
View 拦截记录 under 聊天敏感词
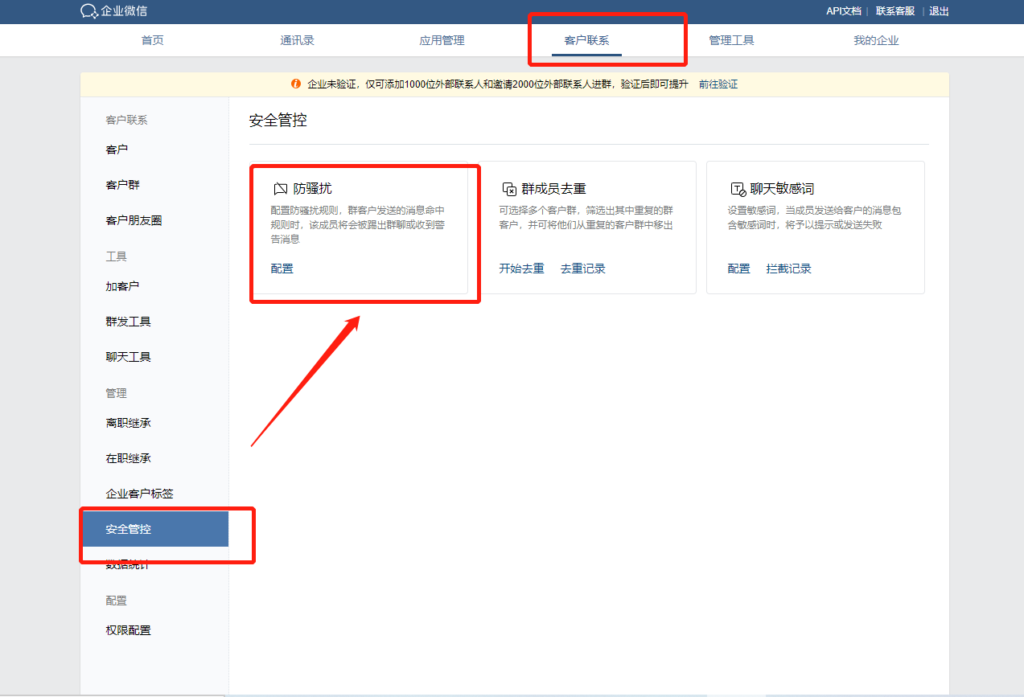pos(788,268)
